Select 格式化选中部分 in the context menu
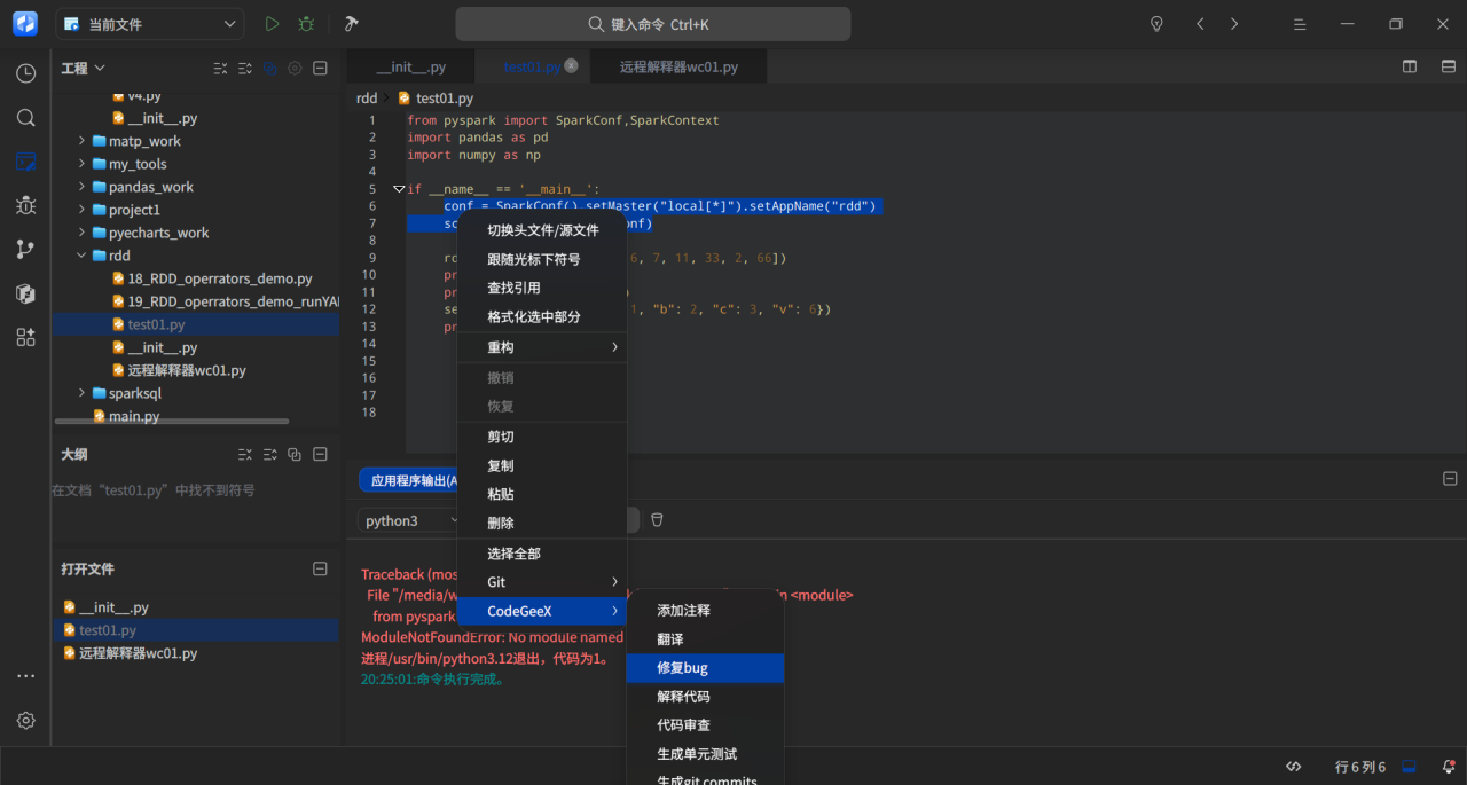The image size is (1467, 785). point(542,317)
